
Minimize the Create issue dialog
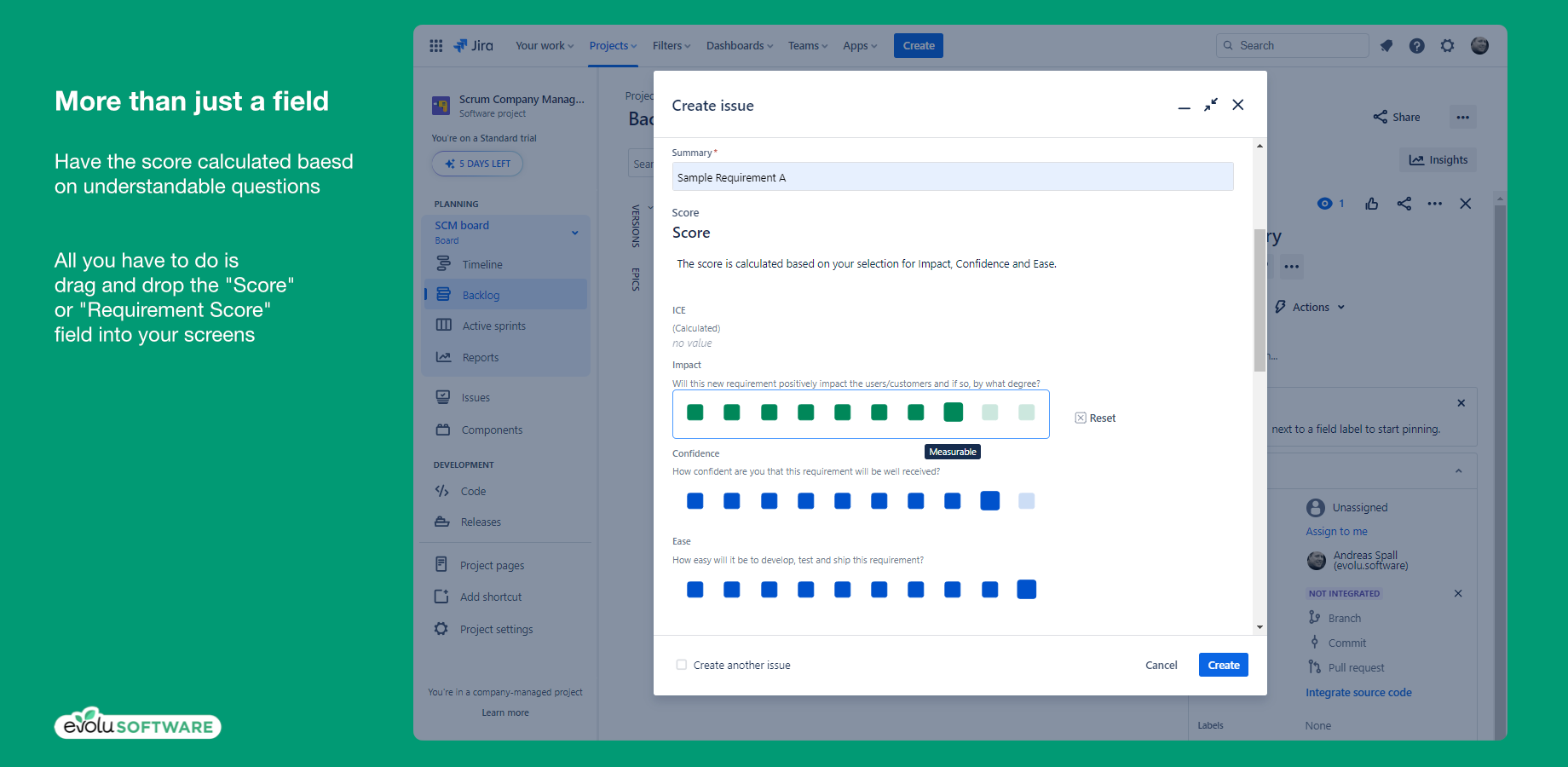click(1184, 107)
